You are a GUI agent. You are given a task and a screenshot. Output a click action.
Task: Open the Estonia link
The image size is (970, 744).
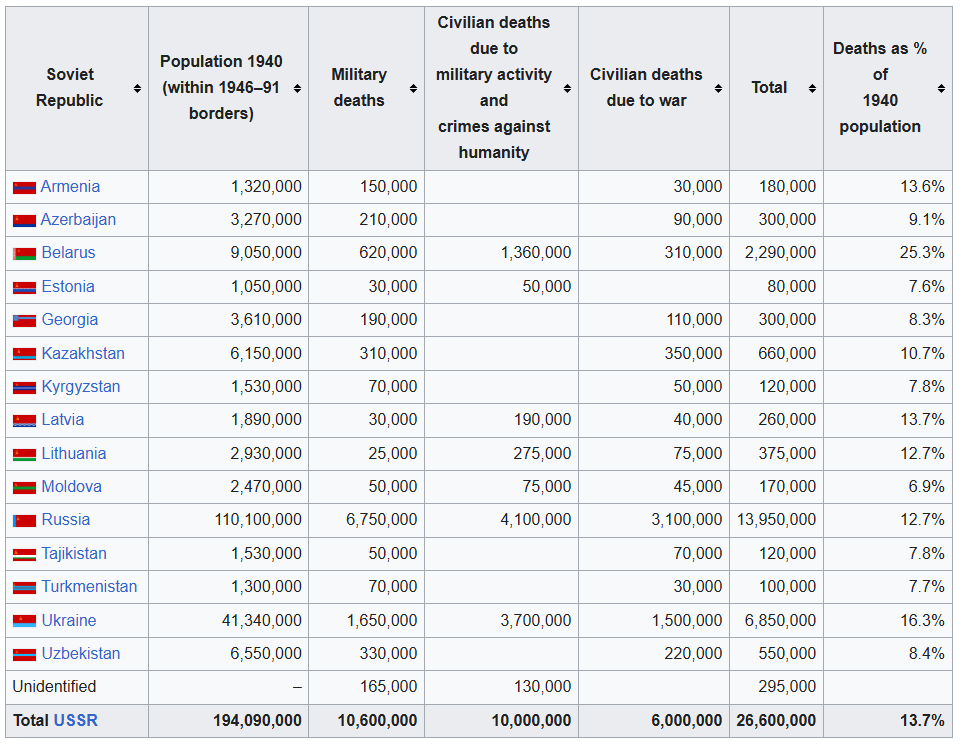click(68, 286)
